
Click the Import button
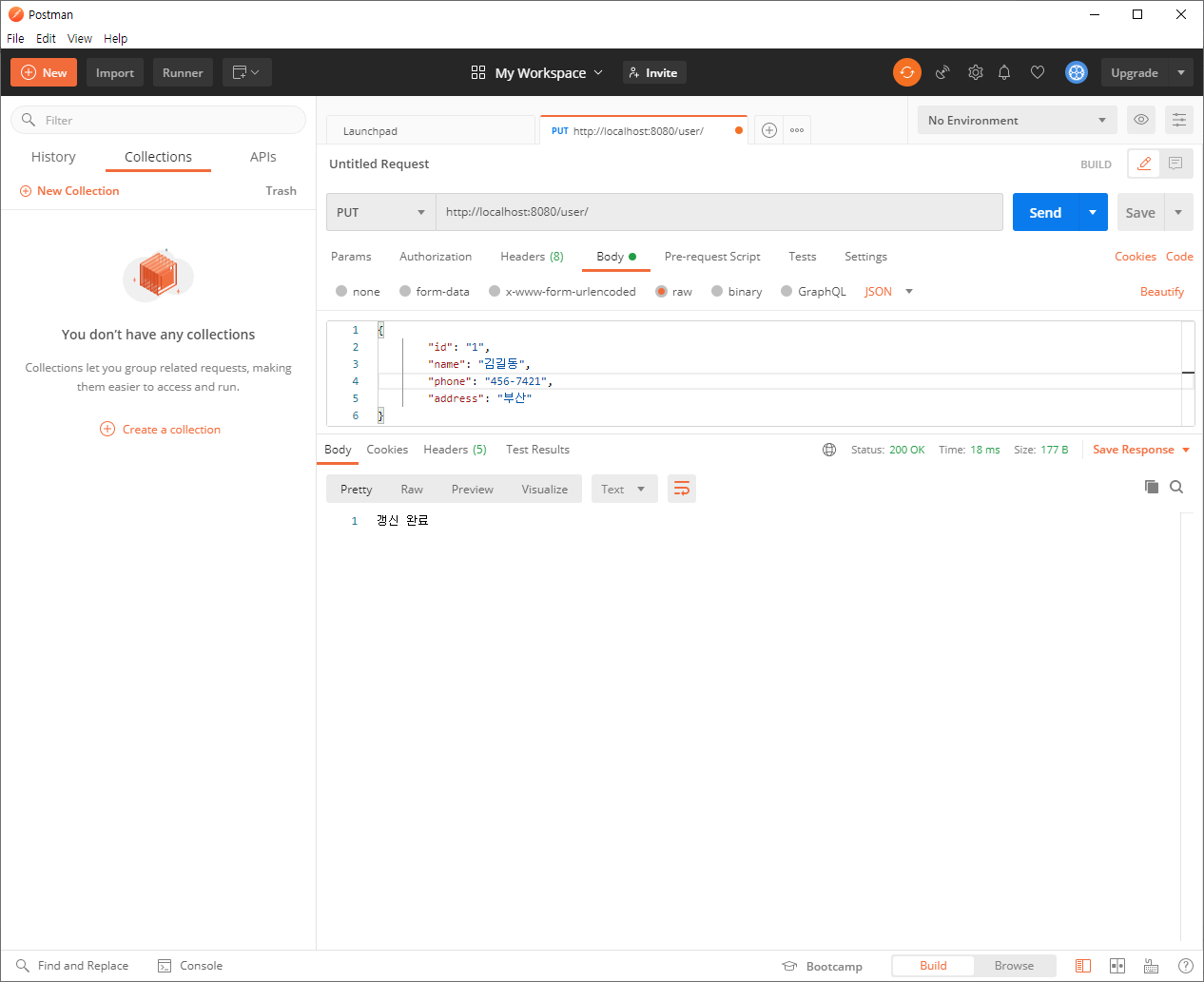pyautogui.click(x=115, y=72)
